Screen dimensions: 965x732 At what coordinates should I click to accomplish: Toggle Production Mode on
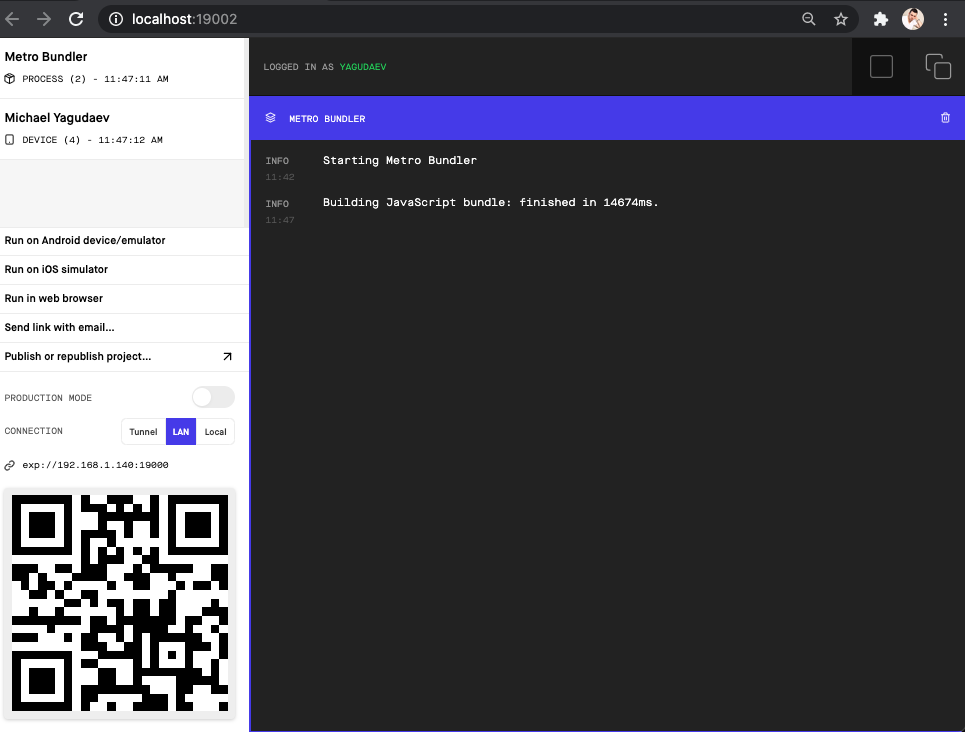(212, 397)
